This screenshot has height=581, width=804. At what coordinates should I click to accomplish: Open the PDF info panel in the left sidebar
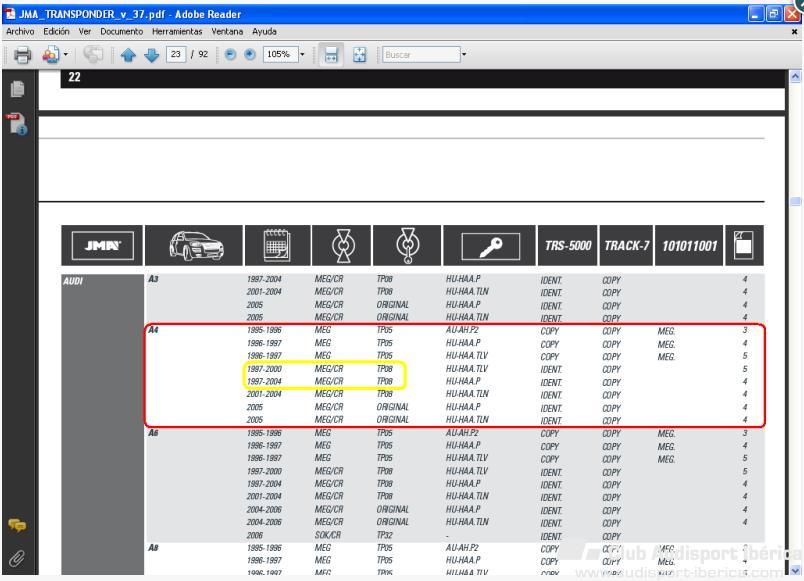[x=17, y=124]
